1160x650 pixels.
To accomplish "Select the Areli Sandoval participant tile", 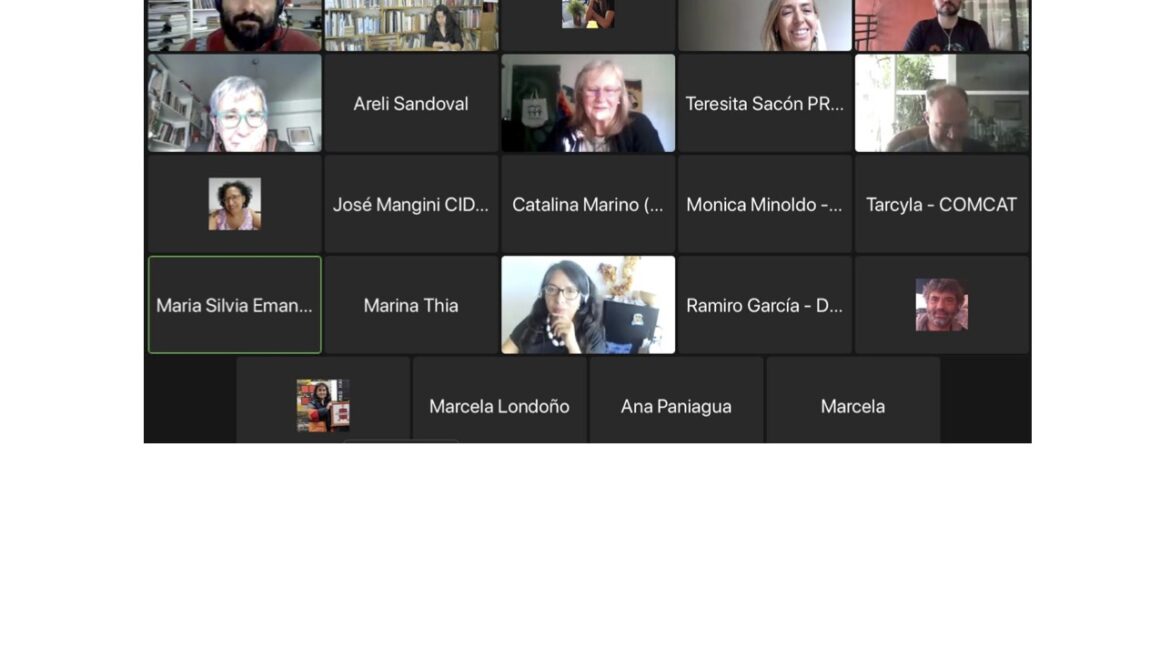I will (411, 104).
